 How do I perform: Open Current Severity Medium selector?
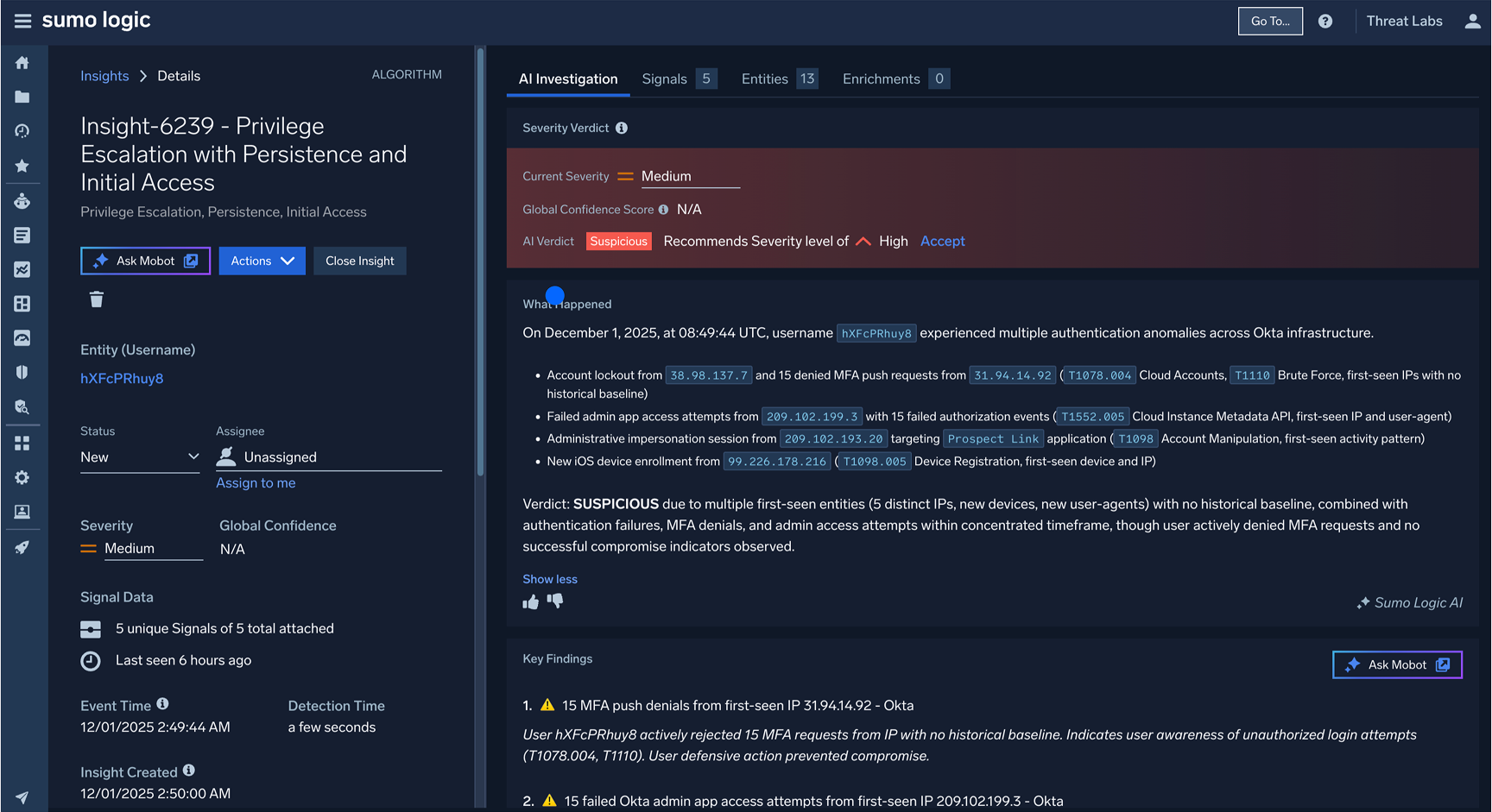tap(690, 176)
